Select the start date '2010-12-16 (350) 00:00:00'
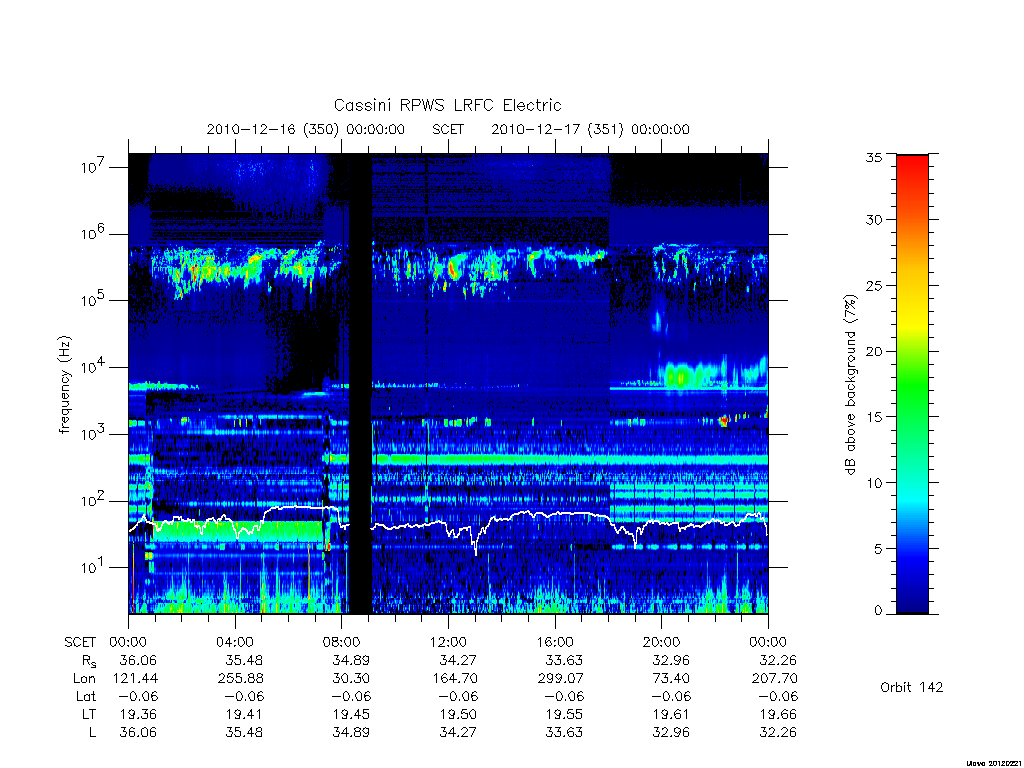The image size is (1024, 768). (306, 129)
